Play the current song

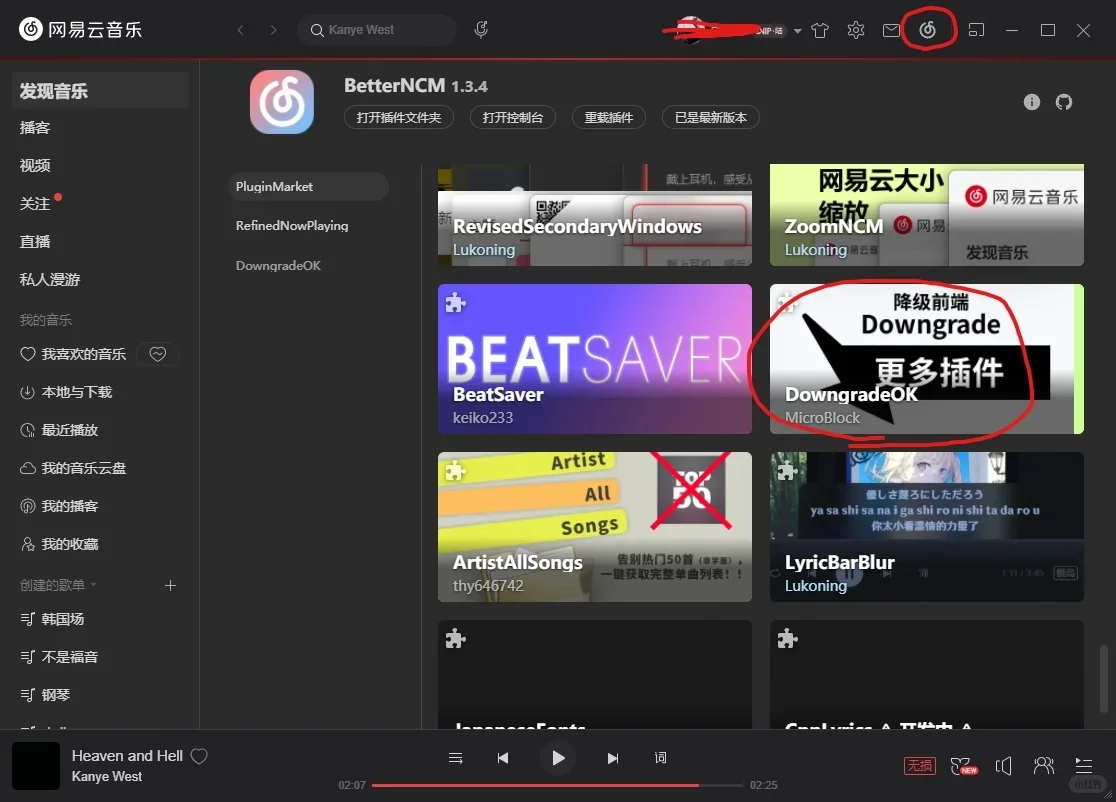point(558,758)
